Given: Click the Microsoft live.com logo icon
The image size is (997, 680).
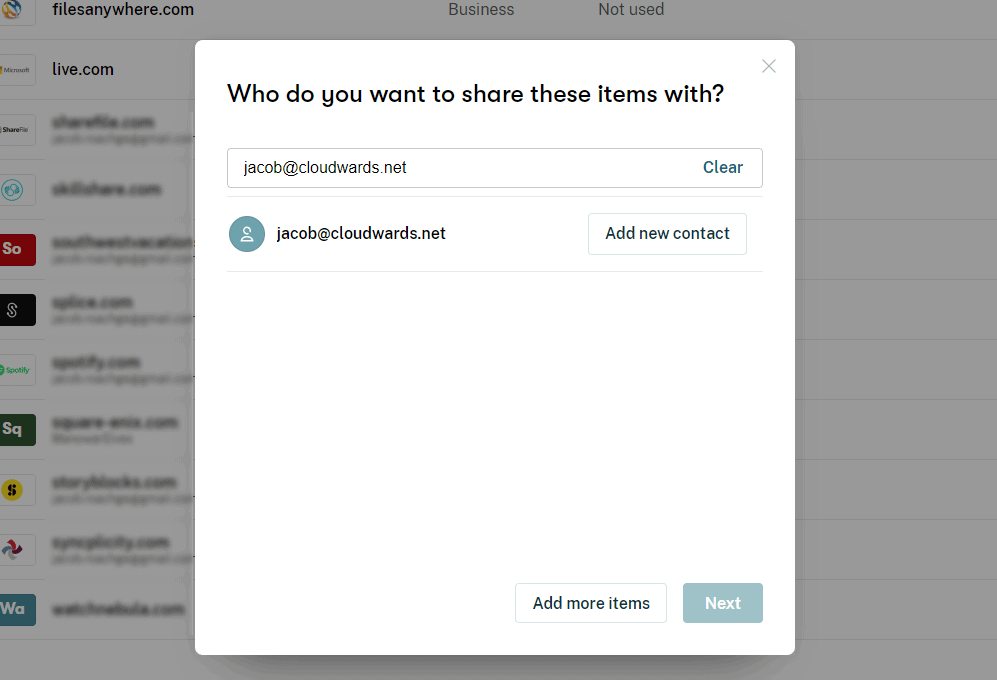Looking at the screenshot, I should click(16, 70).
